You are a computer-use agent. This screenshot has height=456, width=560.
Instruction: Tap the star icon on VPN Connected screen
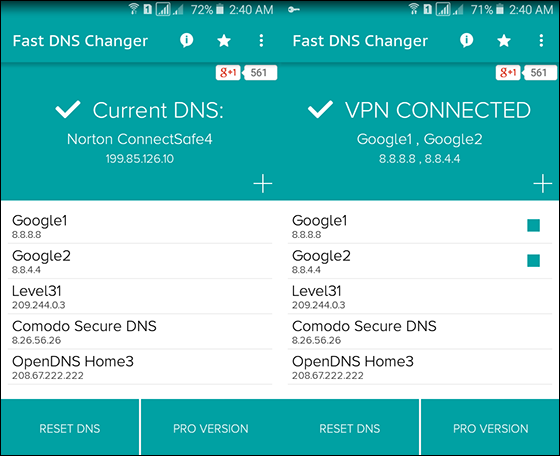504,41
